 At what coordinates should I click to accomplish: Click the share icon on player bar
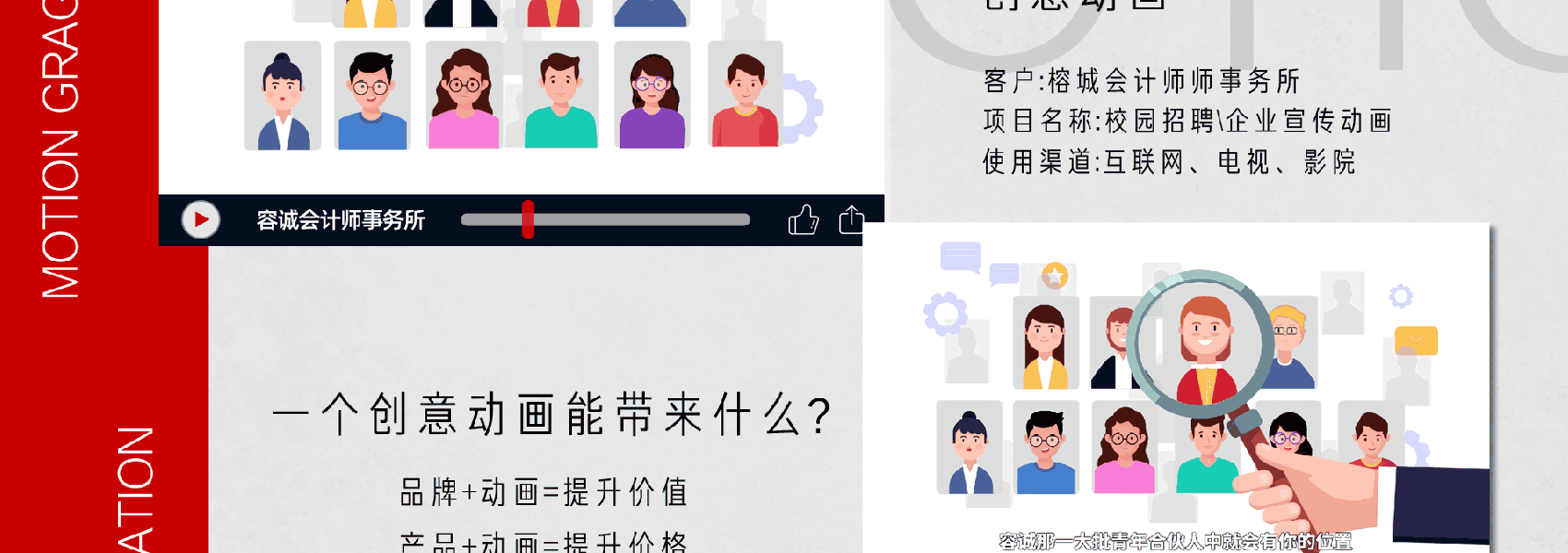(x=851, y=219)
